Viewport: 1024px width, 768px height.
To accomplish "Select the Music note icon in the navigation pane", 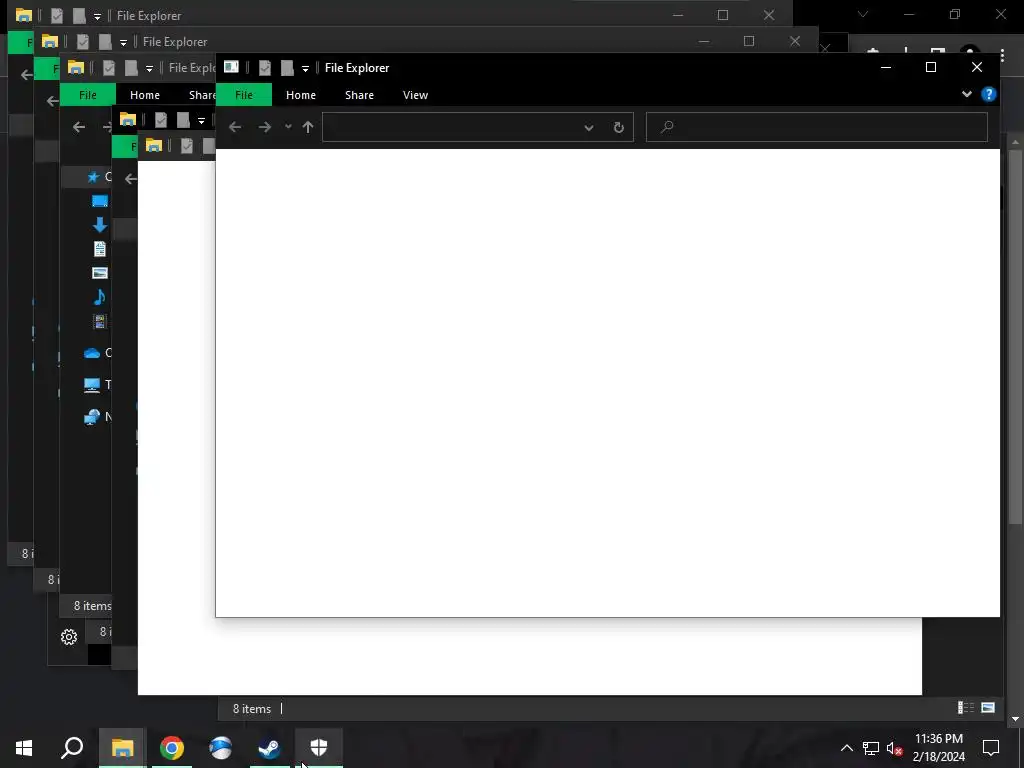I will pos(99,297).
